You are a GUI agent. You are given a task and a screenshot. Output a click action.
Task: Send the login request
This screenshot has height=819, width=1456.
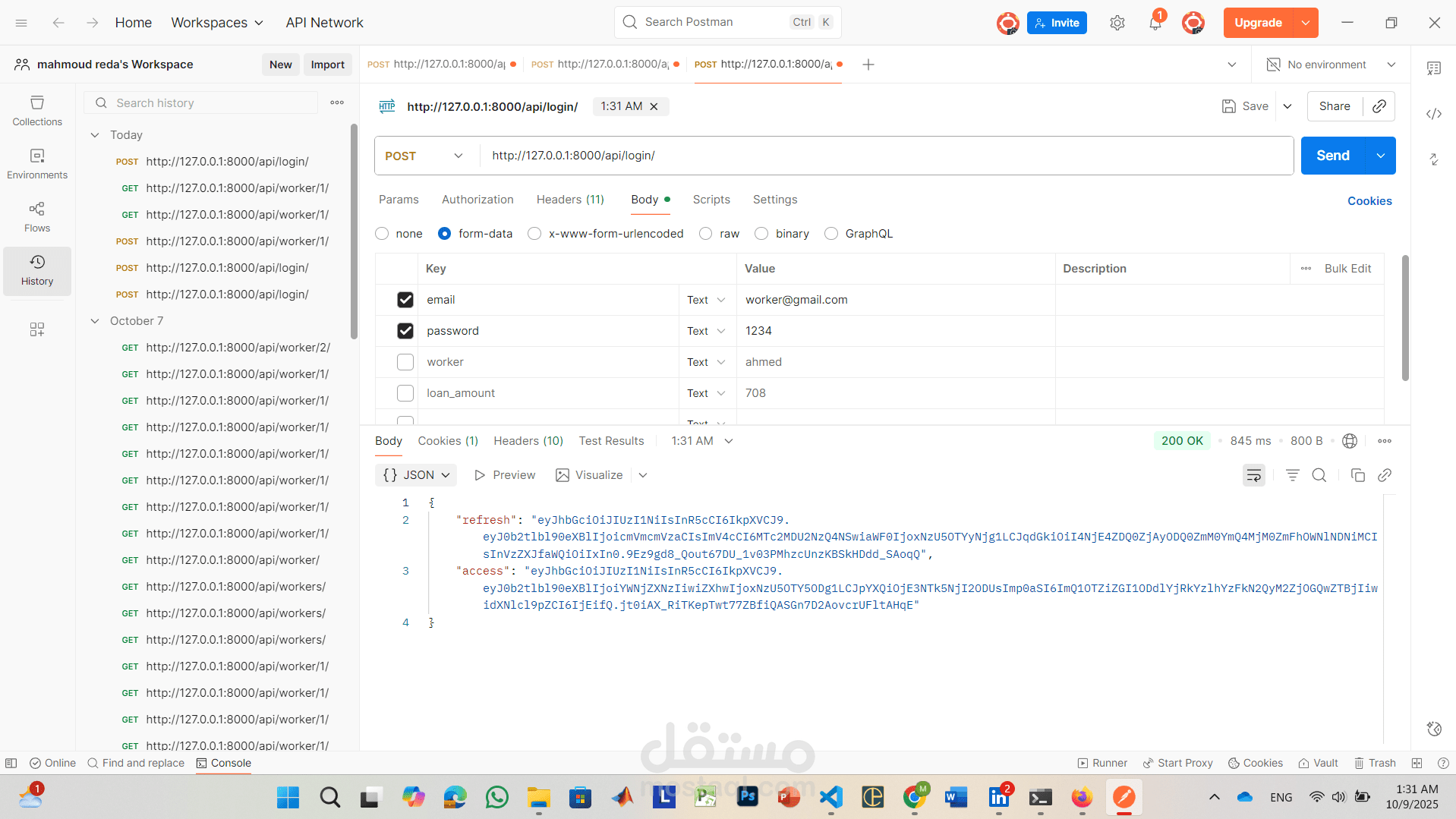point(1332,156)
